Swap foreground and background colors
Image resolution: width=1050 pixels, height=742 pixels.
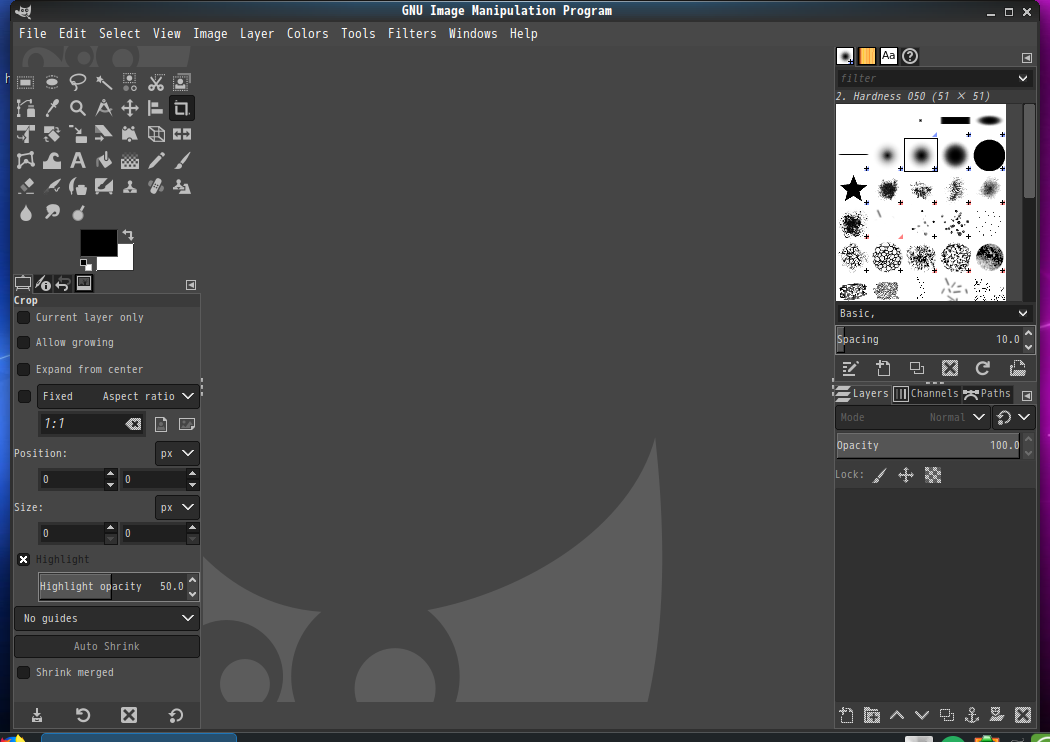(x=127, y=235)
